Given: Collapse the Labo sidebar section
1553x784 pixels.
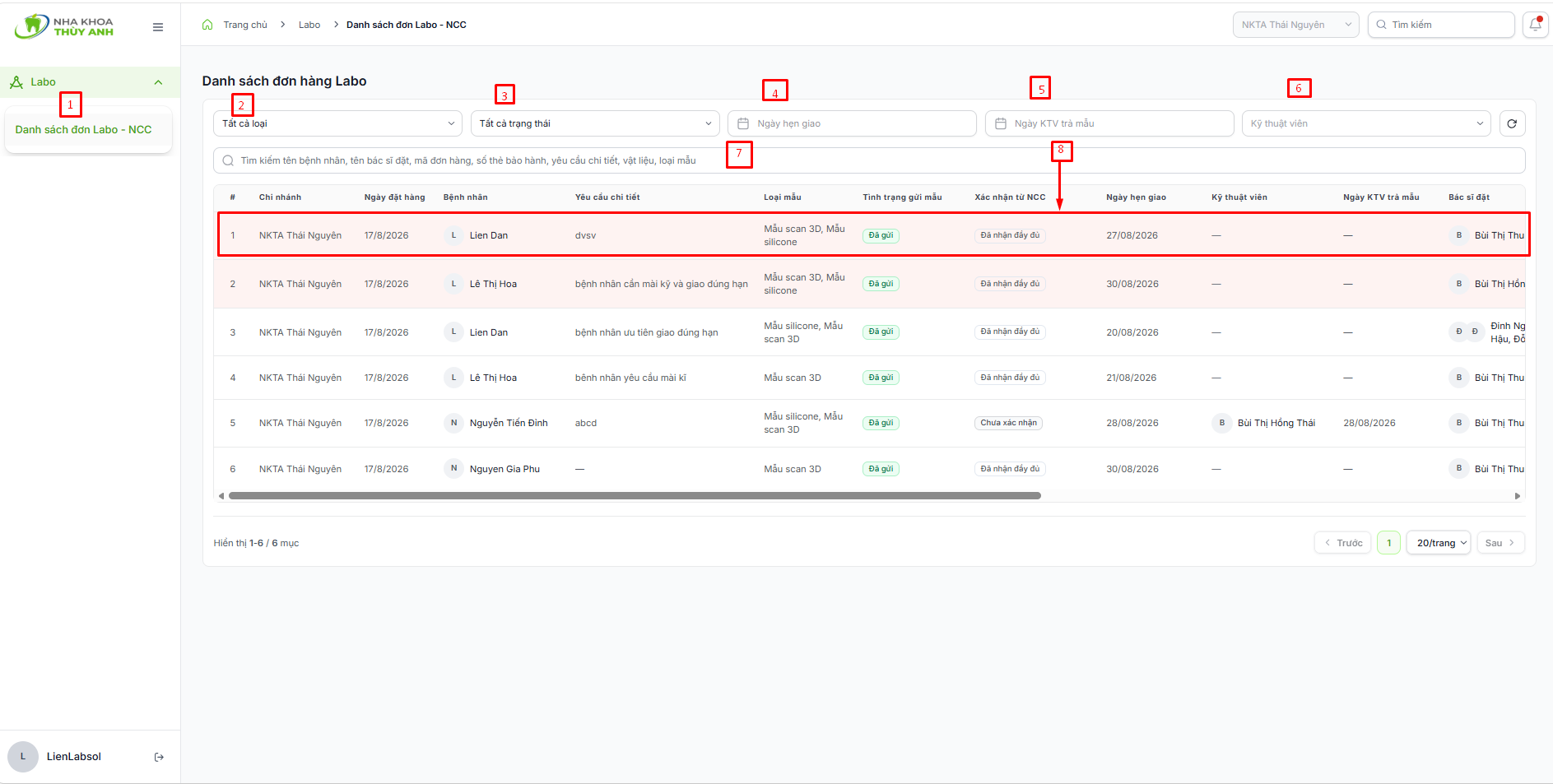Looking at the screenshot, I should 158,82.
